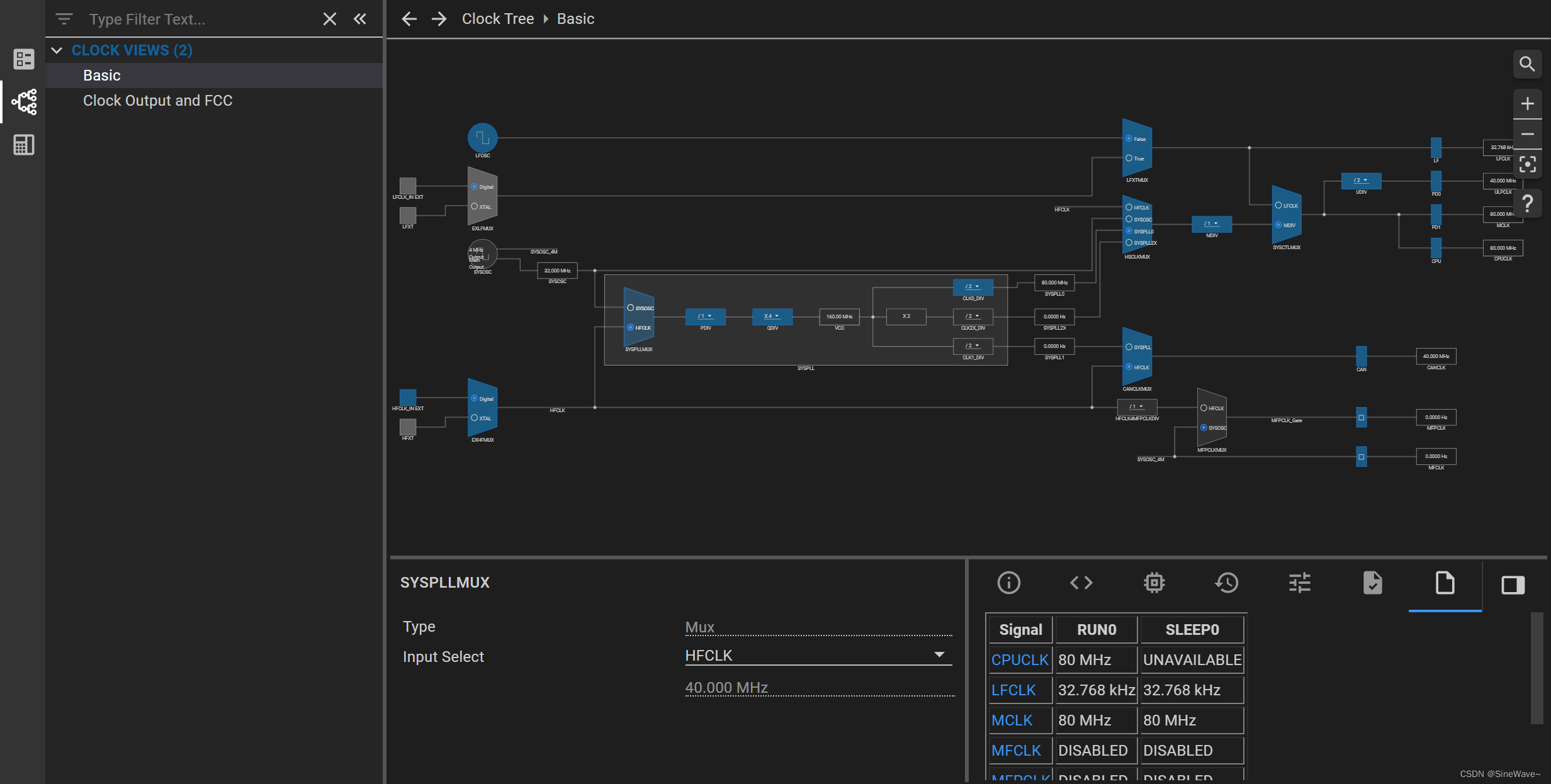Click the diagram search magnifier icon
1551x784 pixels.
pyautogui.click(x=1527, y=64)
